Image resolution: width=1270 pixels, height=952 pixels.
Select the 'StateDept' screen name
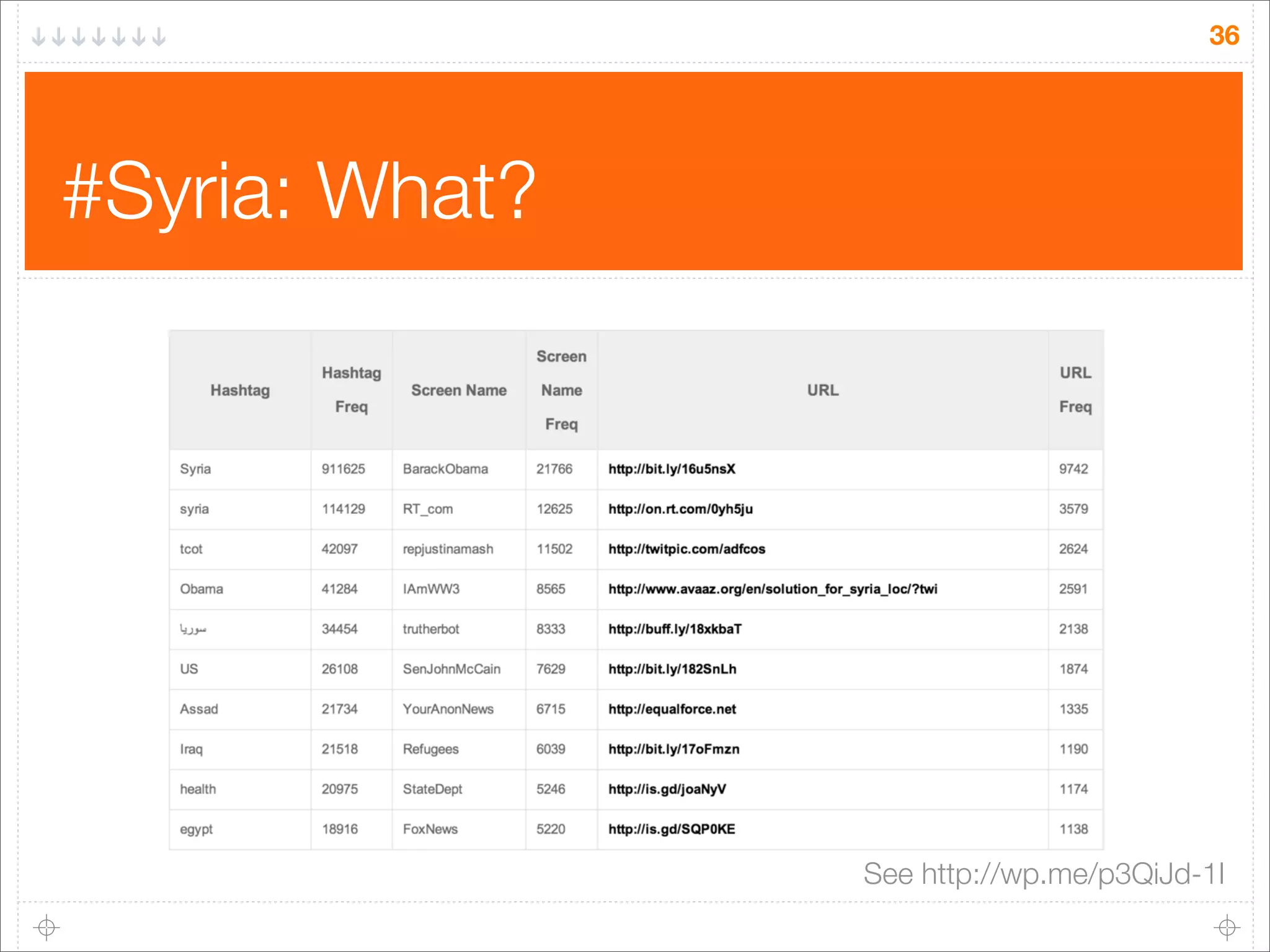[432, 789]
